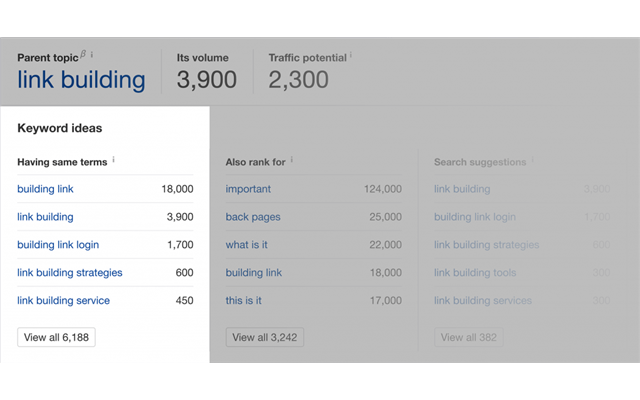The image size is (640, 400).
Task: Click info icon next to Also rank for
Action: pyautogui.click(x=291, y=159)
